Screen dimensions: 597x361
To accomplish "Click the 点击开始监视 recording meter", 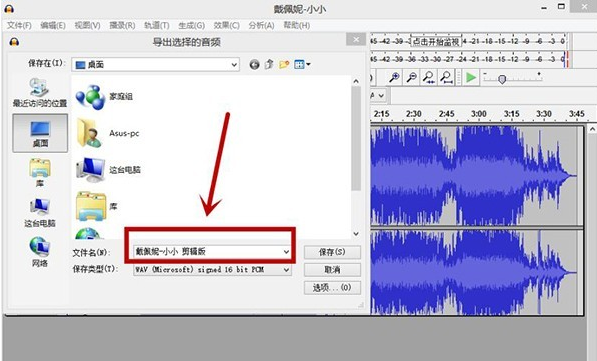I will 468,41.
